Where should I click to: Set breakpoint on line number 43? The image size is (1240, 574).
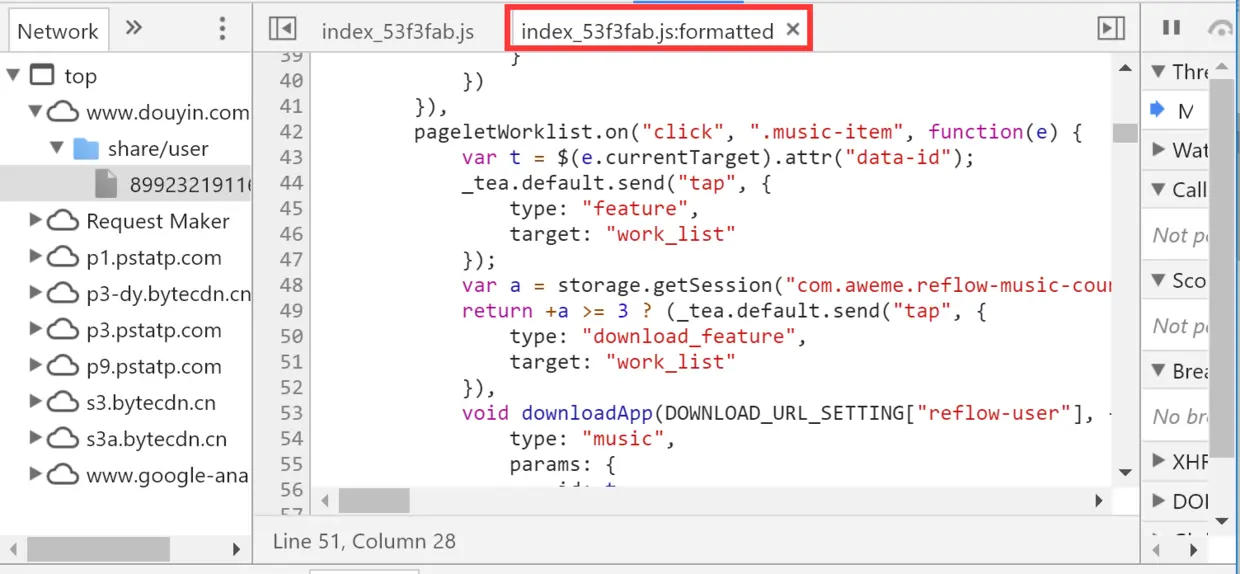291,157
